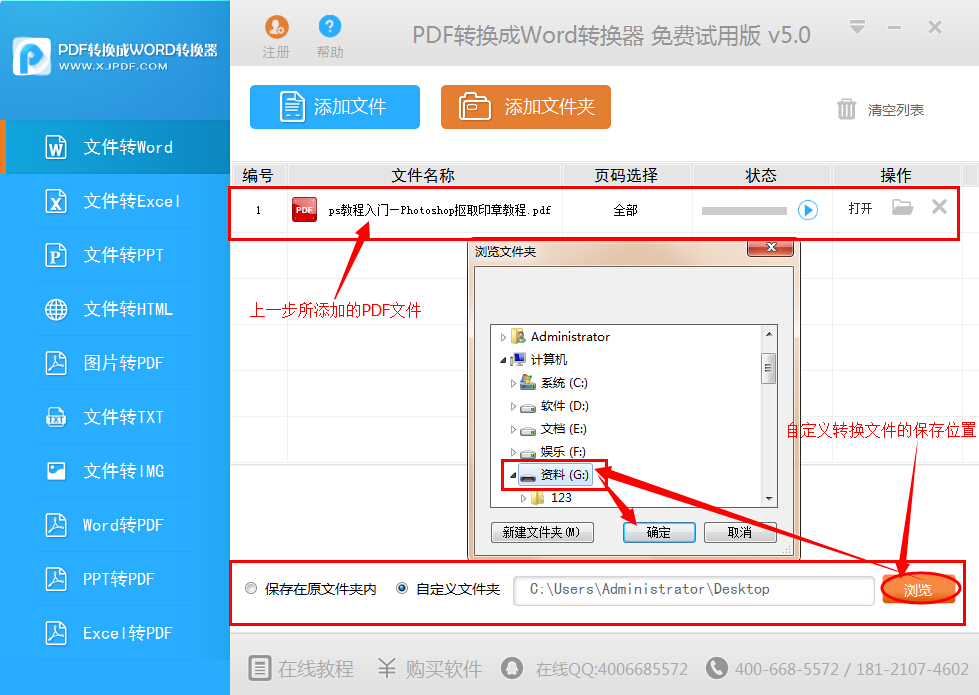
Task: Click the conversion progress bar in row 1
Action: (744, 211)
